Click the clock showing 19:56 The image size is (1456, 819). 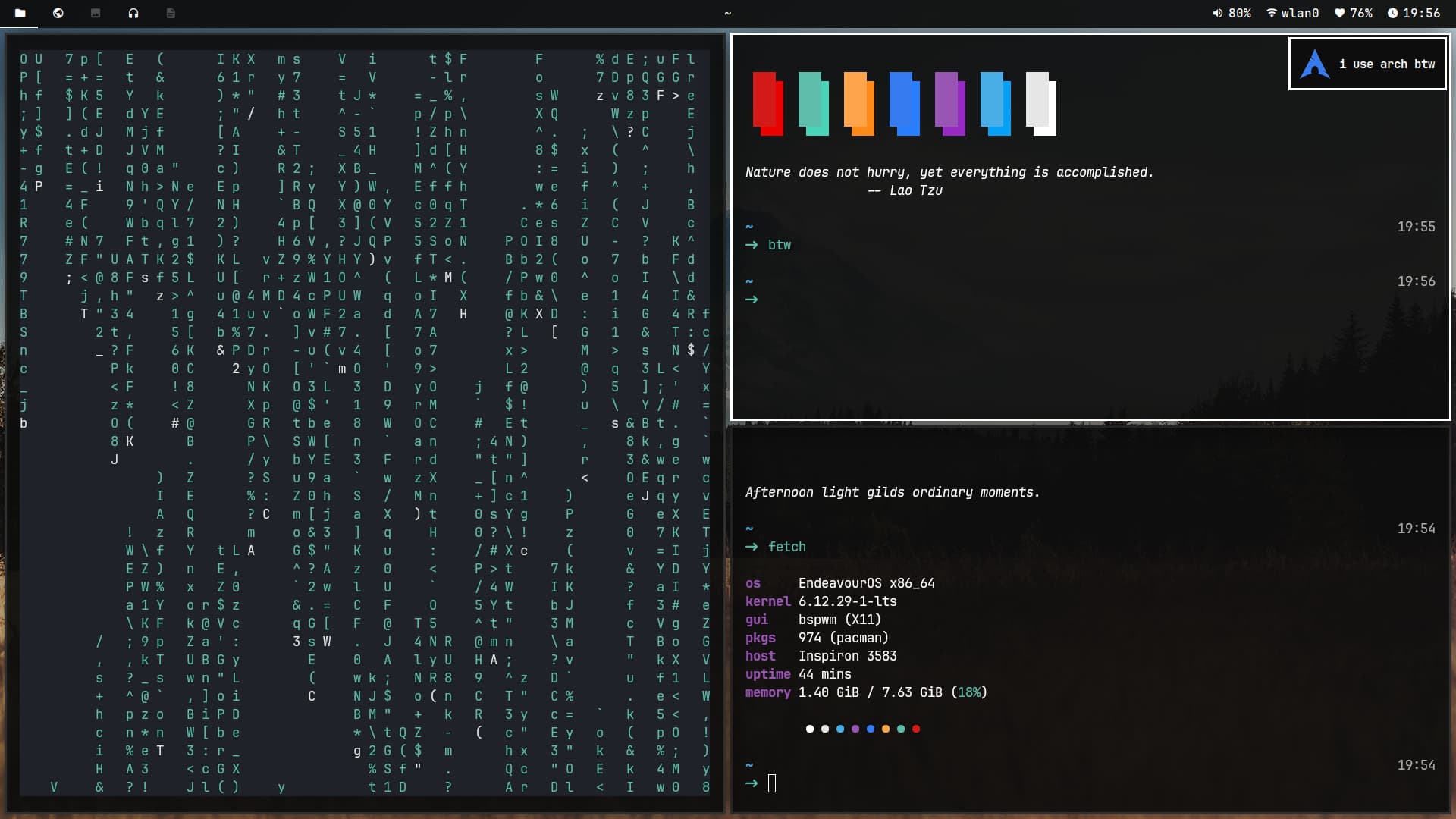coord(1413,13)
